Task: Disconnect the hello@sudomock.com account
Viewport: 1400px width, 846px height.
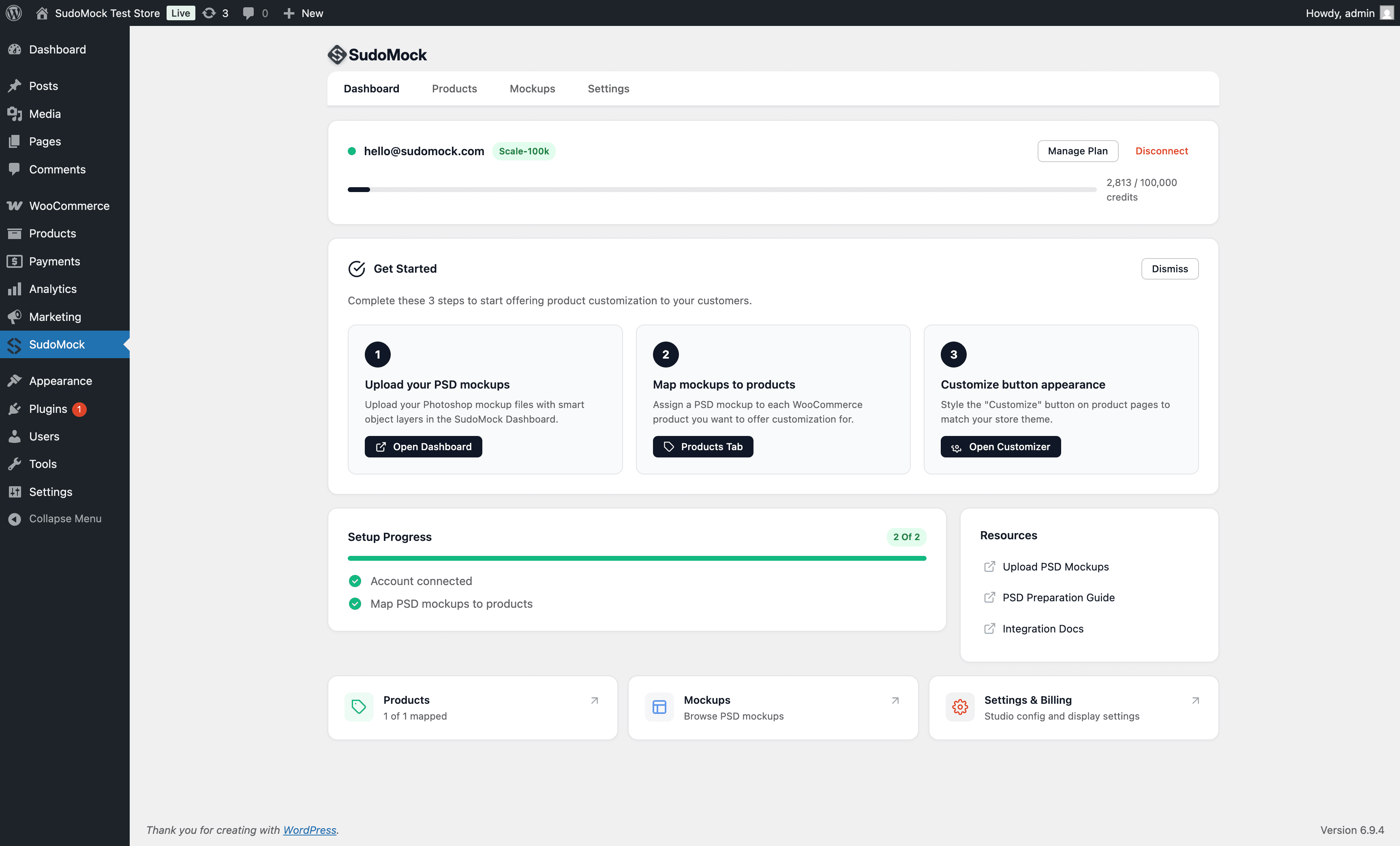Action: tap(1161, 151)
